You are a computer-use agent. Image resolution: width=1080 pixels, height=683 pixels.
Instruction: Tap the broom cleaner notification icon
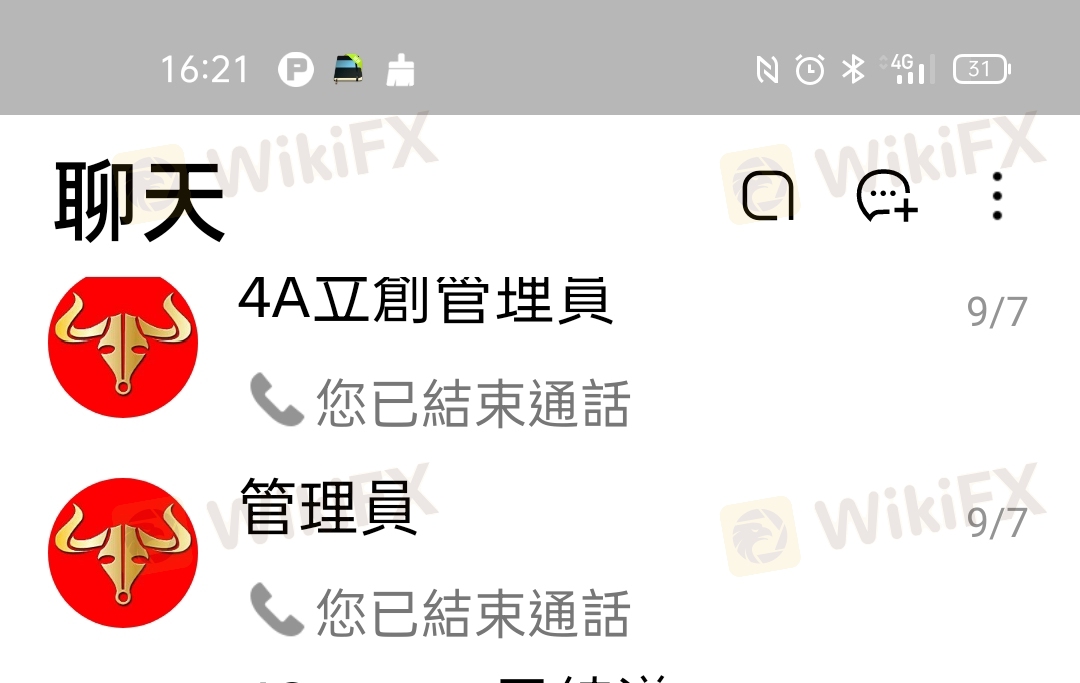[400, 70]
